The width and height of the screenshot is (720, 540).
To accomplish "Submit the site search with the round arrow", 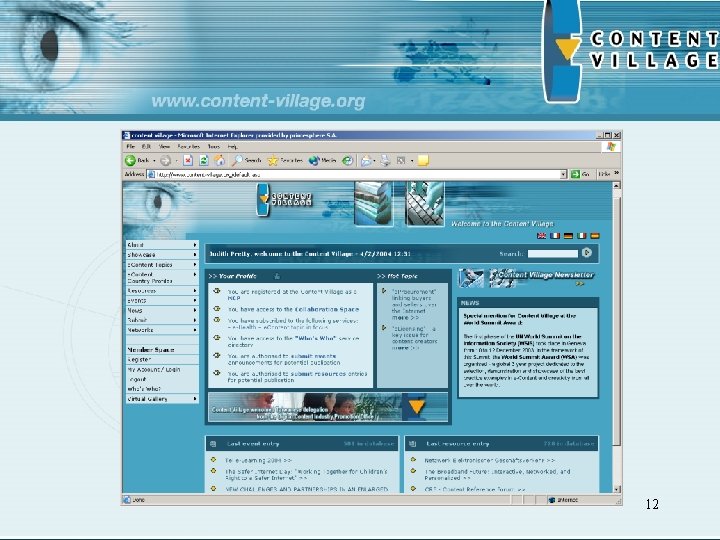I will point(587,253).
